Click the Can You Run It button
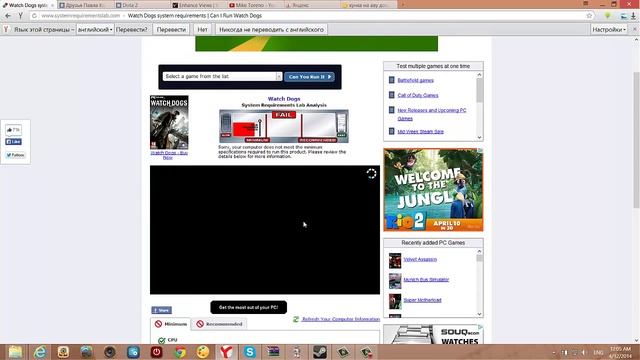640x360 pixels. click(x=309, y=77)
